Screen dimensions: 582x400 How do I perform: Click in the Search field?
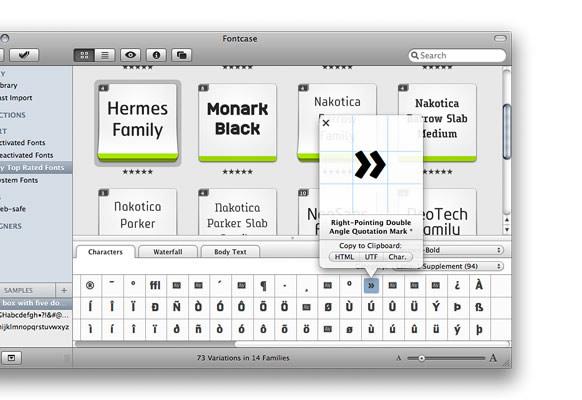[x=457, y=56]
